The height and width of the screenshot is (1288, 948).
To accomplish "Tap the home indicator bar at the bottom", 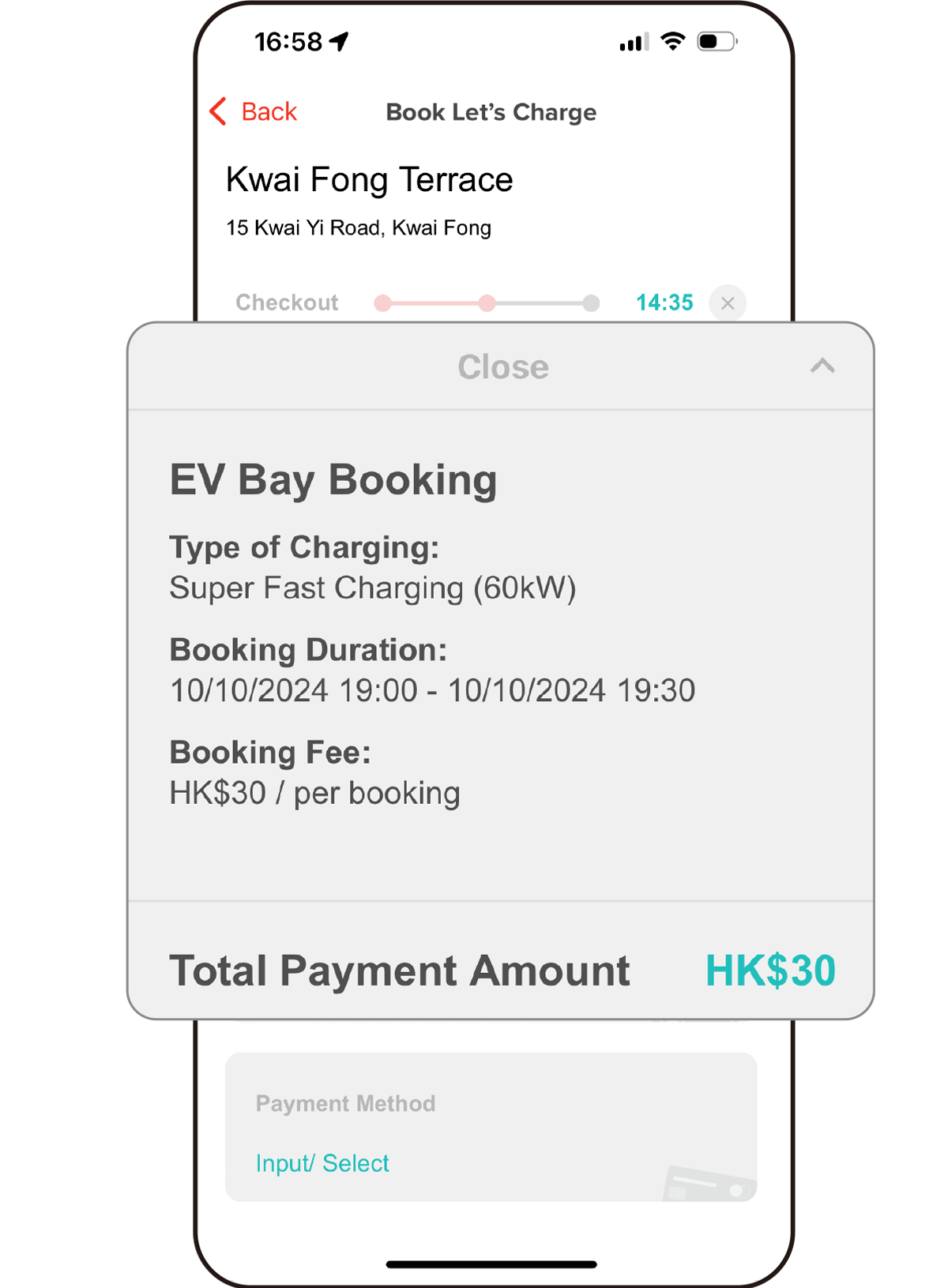I will [x=491, y=1264].
